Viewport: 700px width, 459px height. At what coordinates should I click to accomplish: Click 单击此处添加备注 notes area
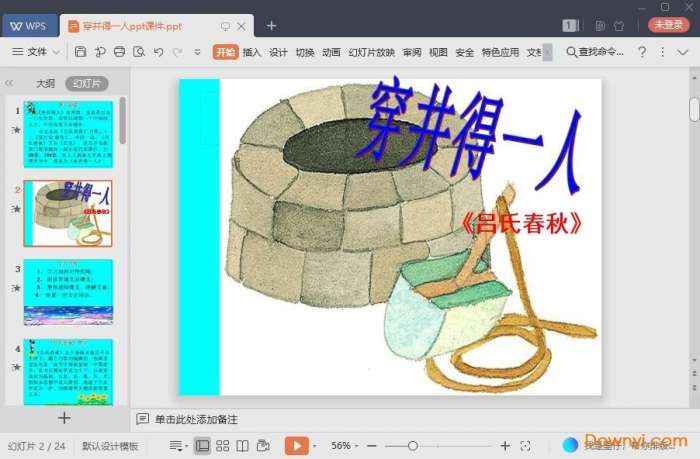click(196, 419)
